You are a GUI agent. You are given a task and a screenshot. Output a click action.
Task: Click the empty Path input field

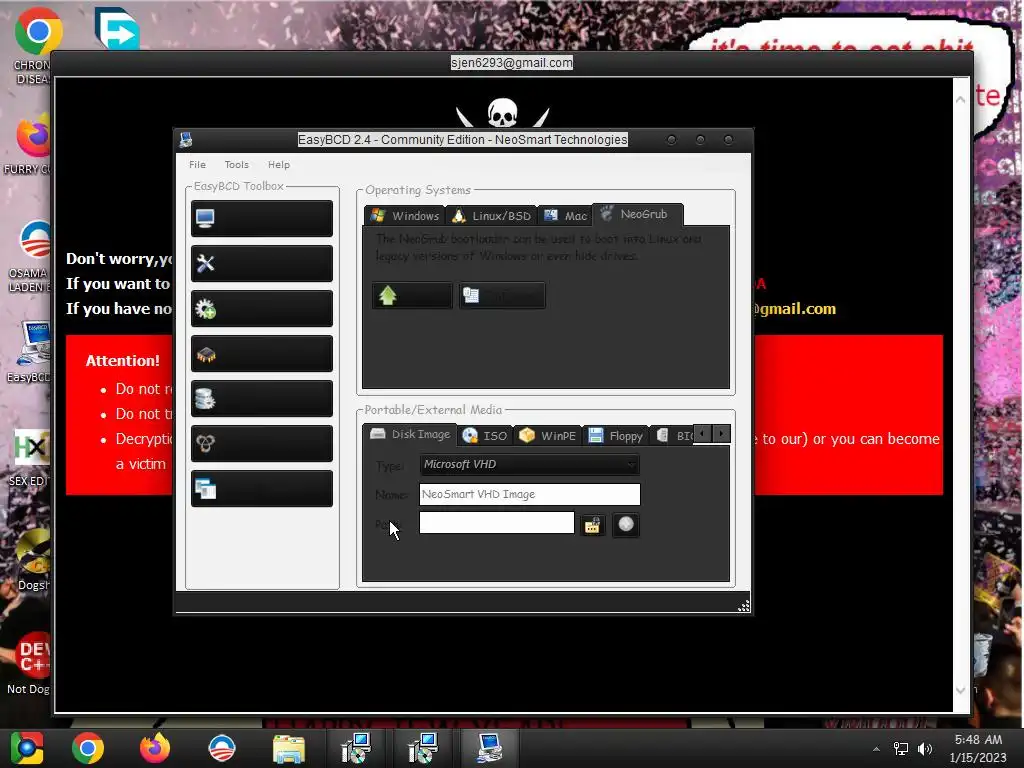[497, 522]
